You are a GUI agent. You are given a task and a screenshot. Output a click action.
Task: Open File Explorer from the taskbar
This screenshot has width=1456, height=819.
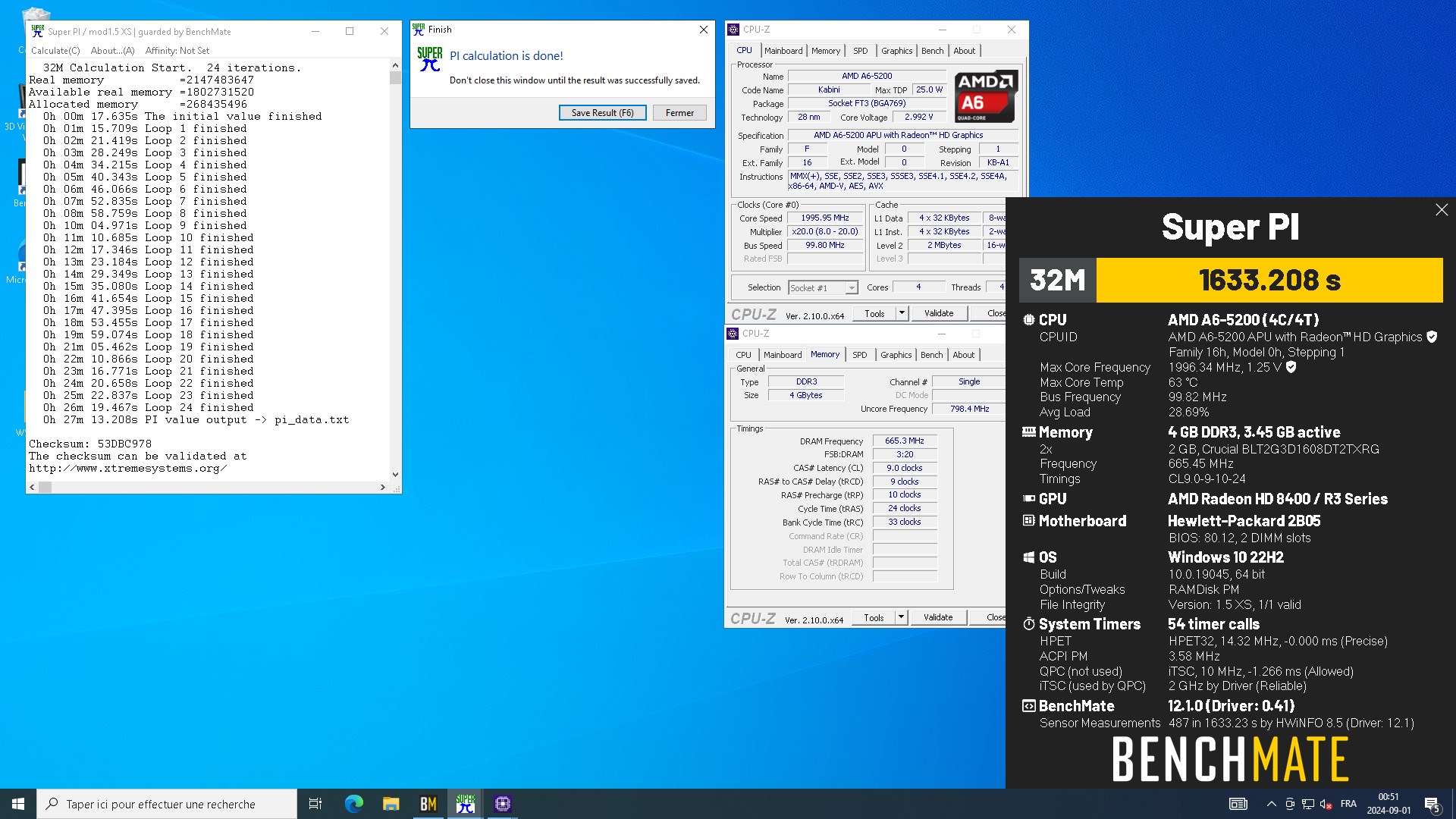pos(391,804)
